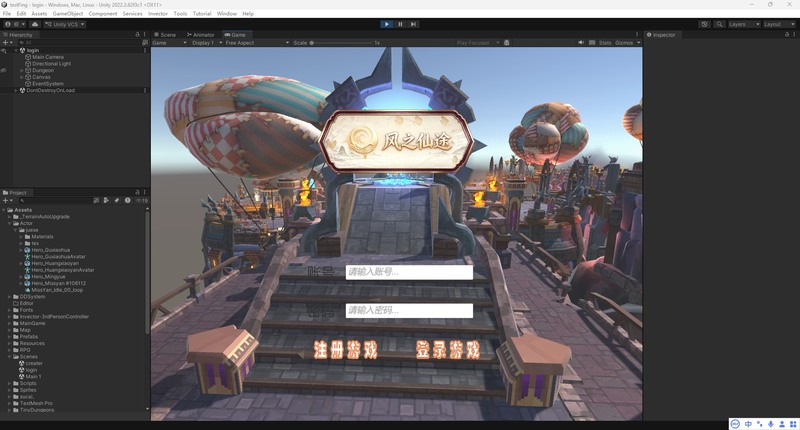Click the Hierarchy search field
Viewport: 800px width, 430px height.
(x=79, y=43)
